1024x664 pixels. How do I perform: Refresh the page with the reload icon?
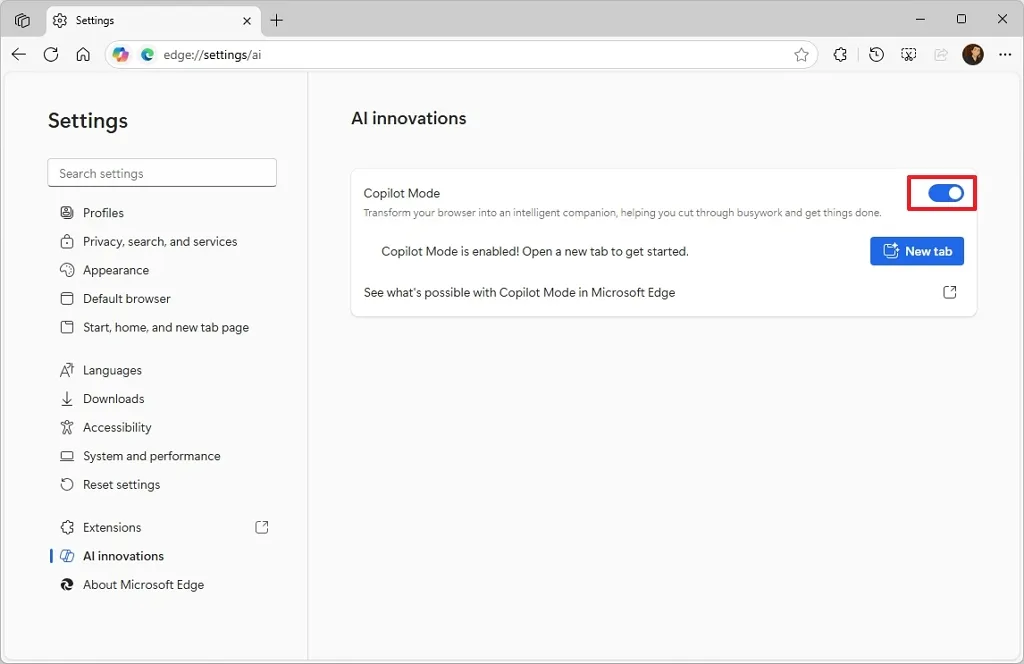[51, 54]
